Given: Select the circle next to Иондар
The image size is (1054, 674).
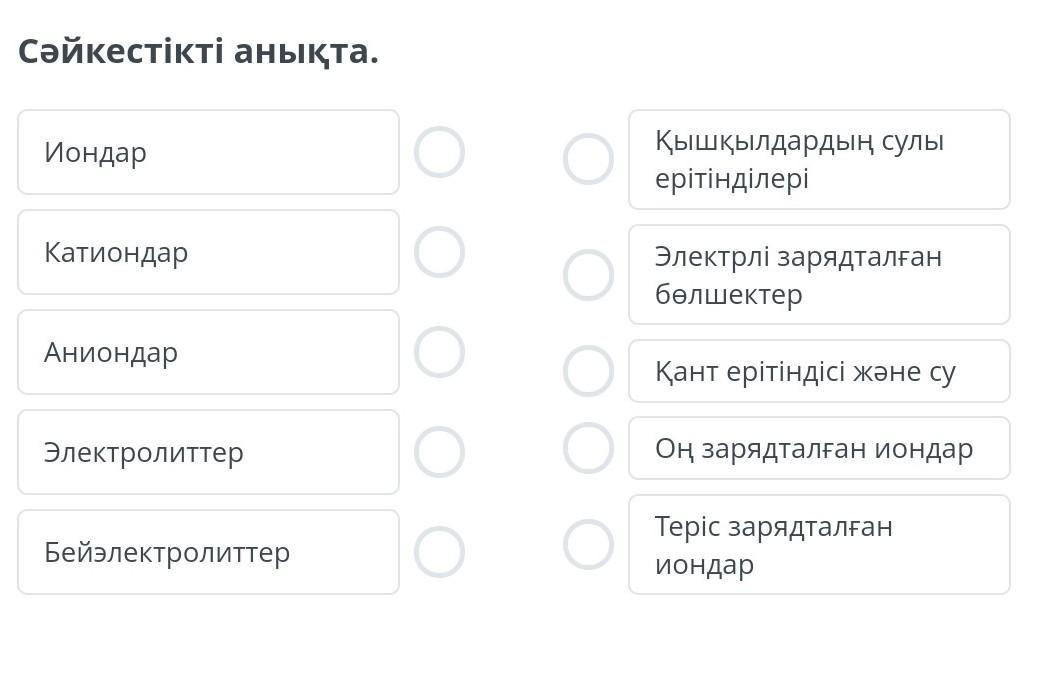Looking at the screenshot, I should point(439,152).
